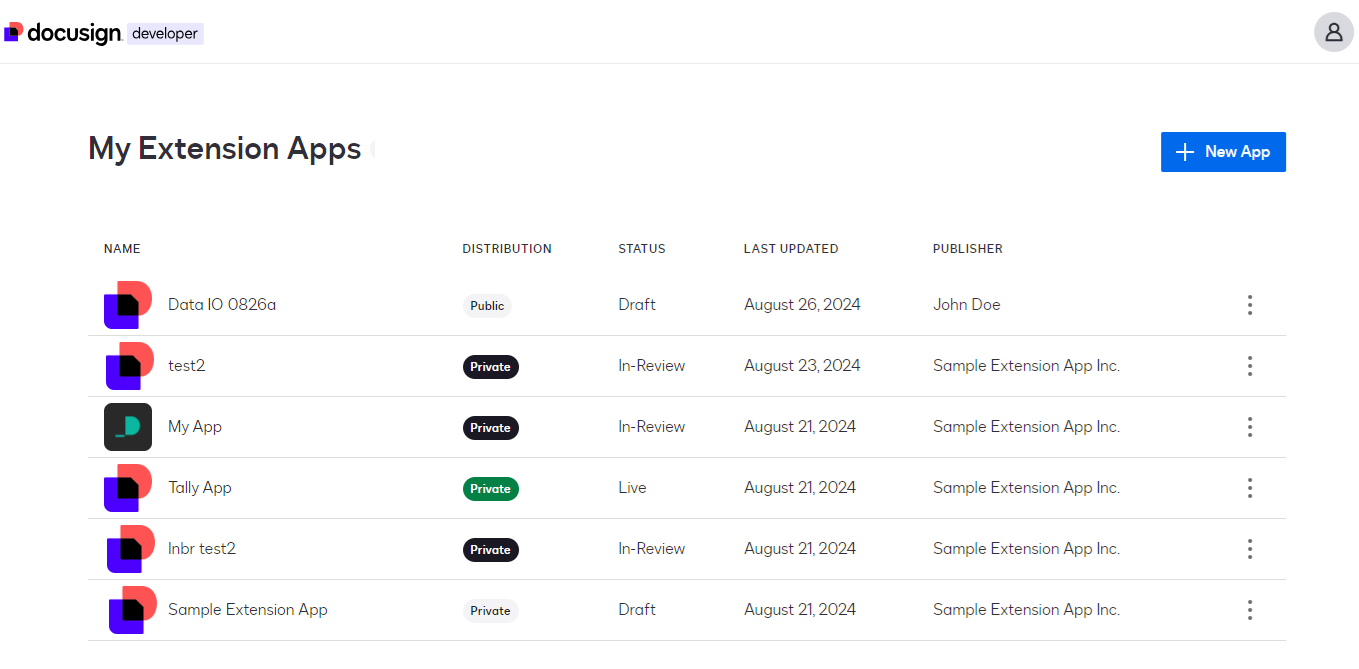Click the Live status of Tally App
This screenshot has height=669, width=1359.
(633, 488)
